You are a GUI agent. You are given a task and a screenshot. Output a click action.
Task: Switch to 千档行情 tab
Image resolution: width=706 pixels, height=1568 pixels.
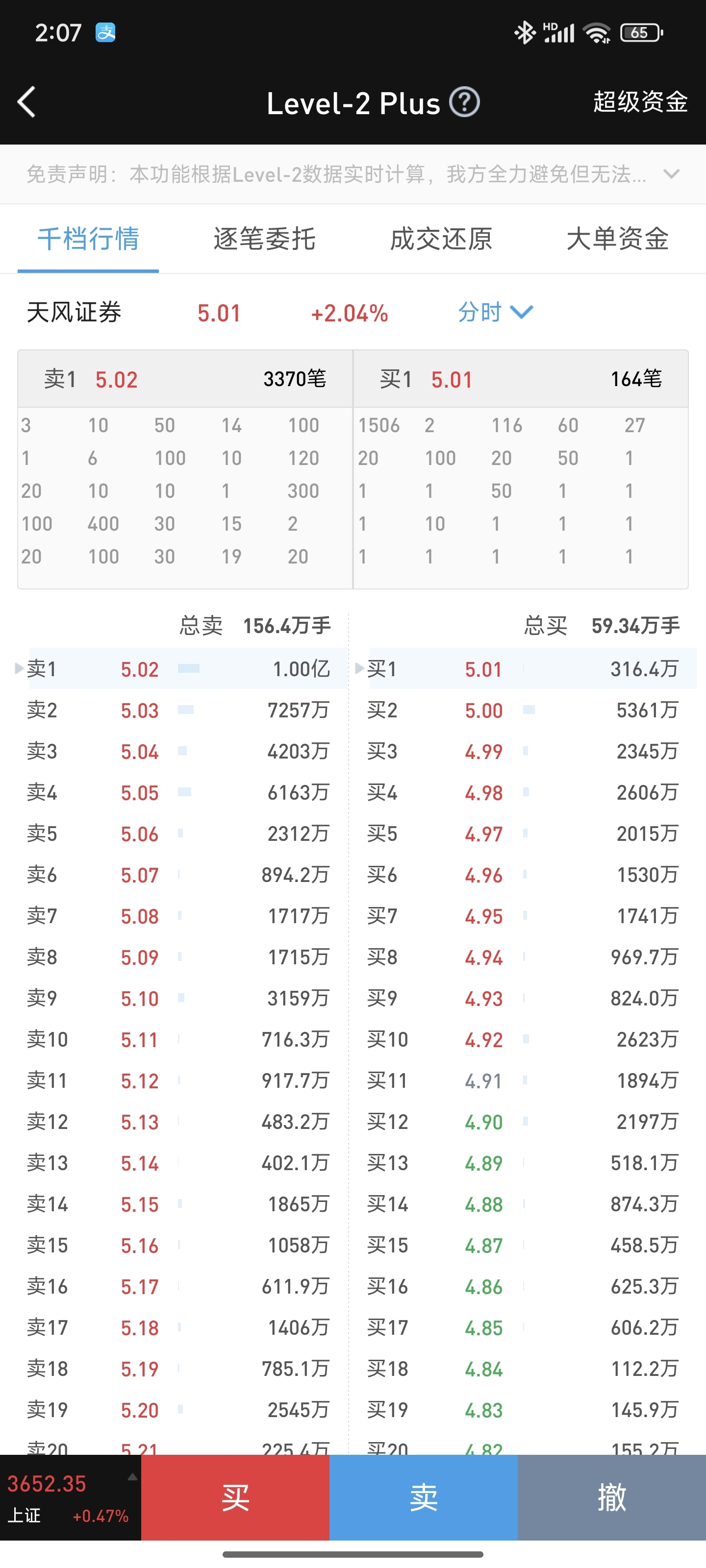coord(88,238)
